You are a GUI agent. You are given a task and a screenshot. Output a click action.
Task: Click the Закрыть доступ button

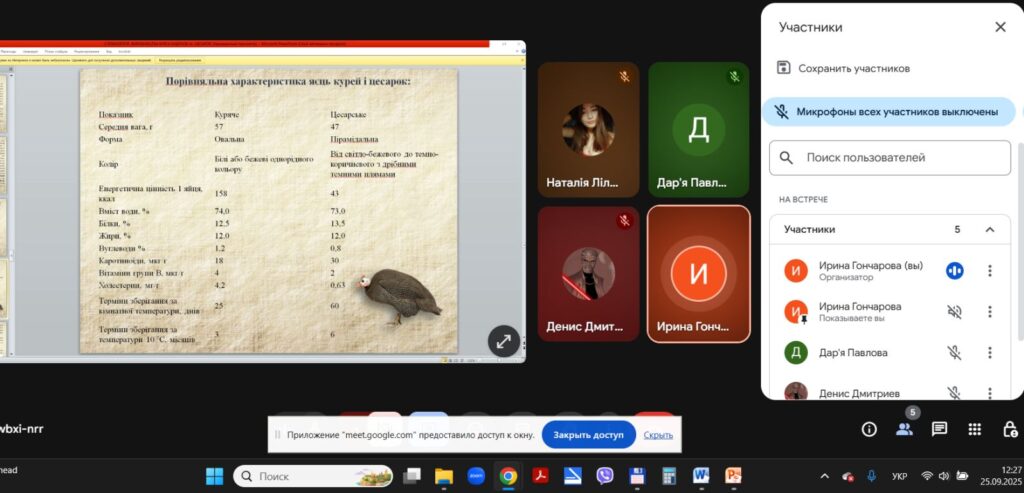click(589, 435)
